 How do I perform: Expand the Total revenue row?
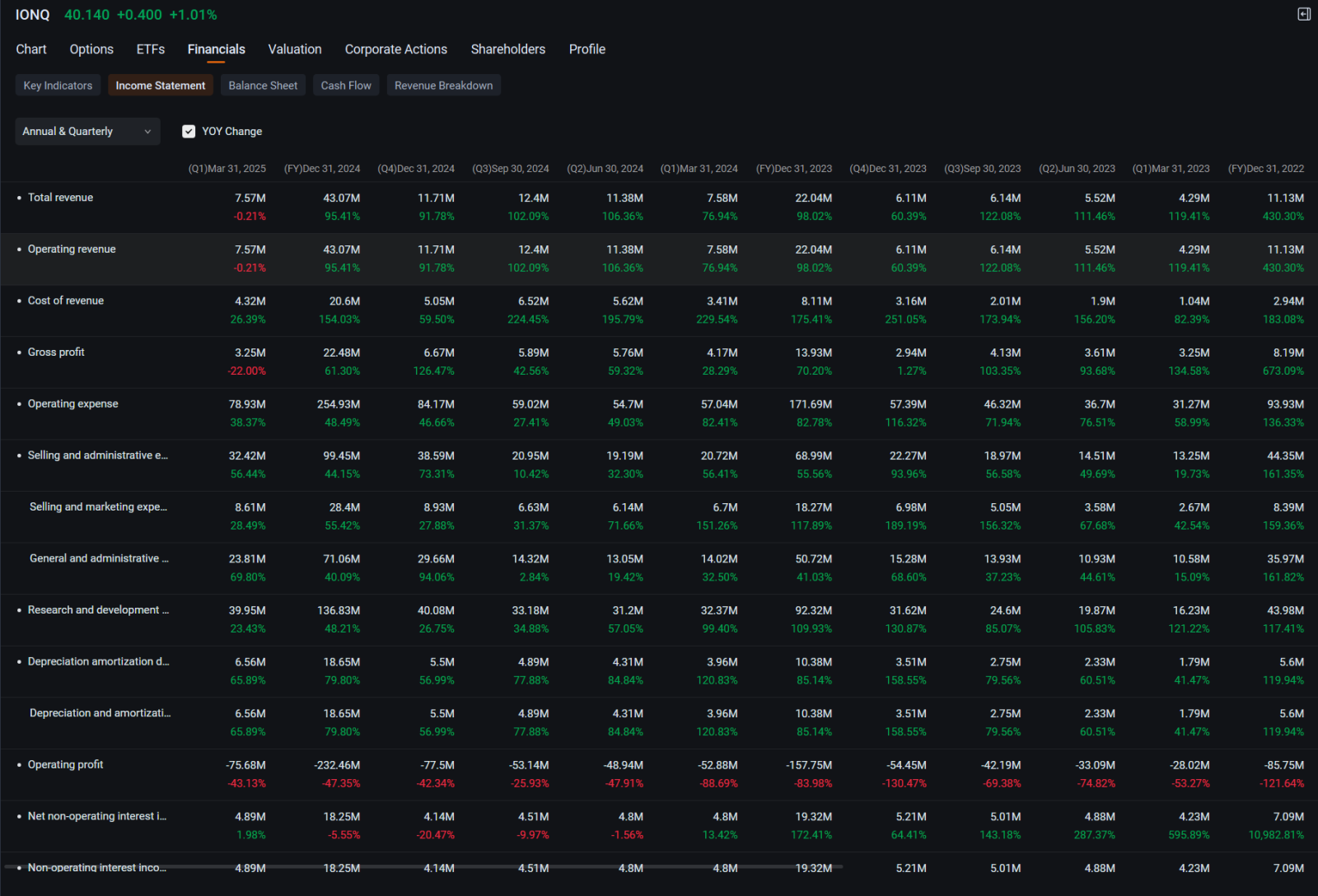coord(60,198)
